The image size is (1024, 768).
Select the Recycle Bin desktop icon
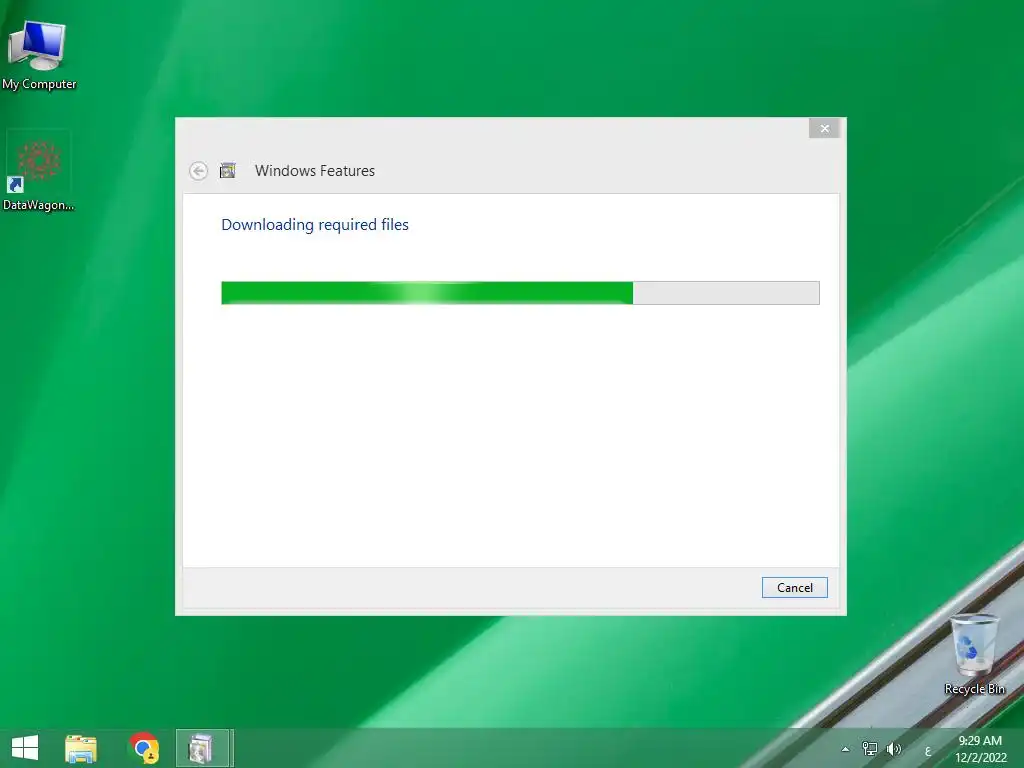click(974, 654)
